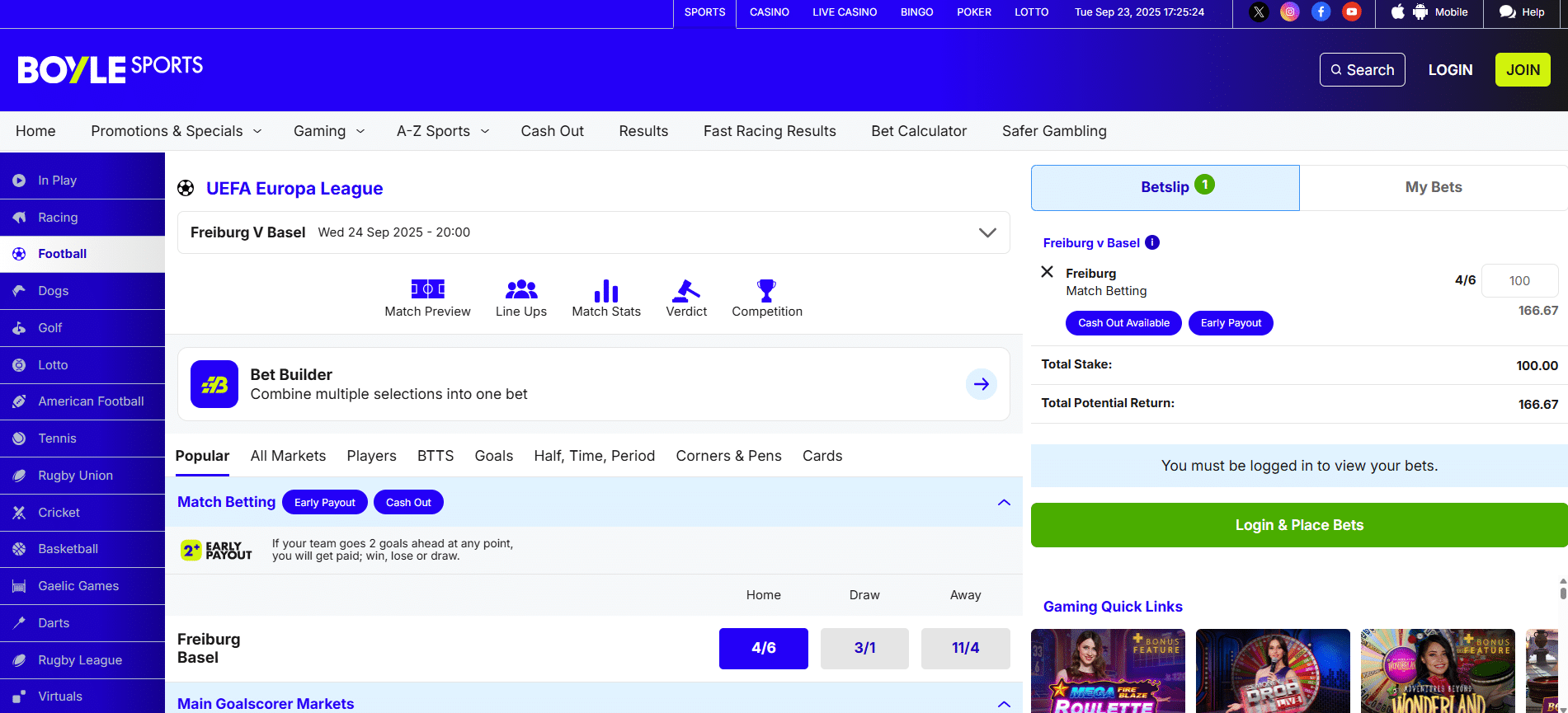Open Match Preview pitch icon
The image size is (1568, 713).
click(427, 289)
